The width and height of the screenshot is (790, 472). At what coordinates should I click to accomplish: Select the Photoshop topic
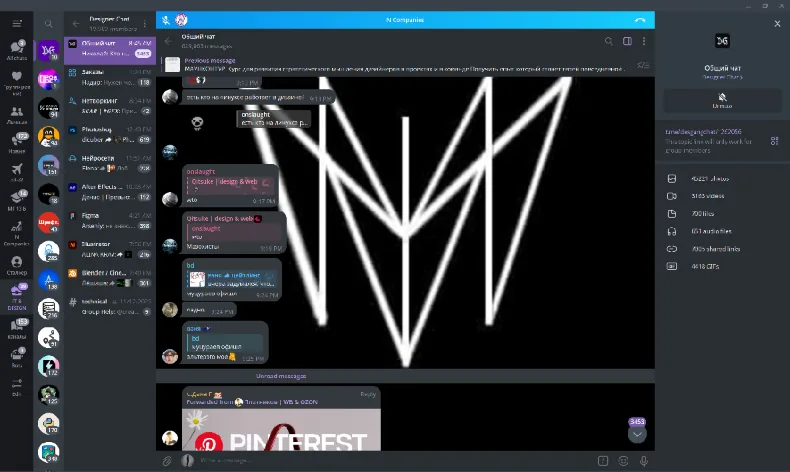point(110,134)
